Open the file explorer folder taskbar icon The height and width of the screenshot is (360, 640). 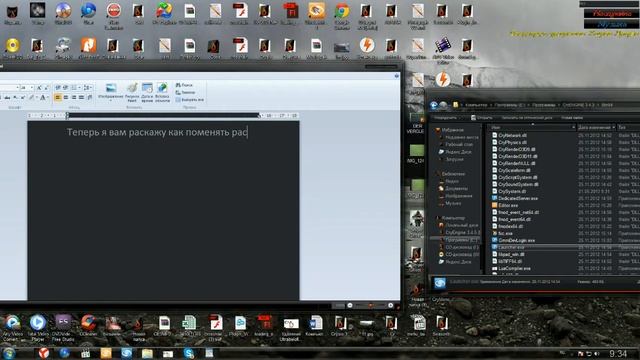pyautogui.click(x=147, y=353)
